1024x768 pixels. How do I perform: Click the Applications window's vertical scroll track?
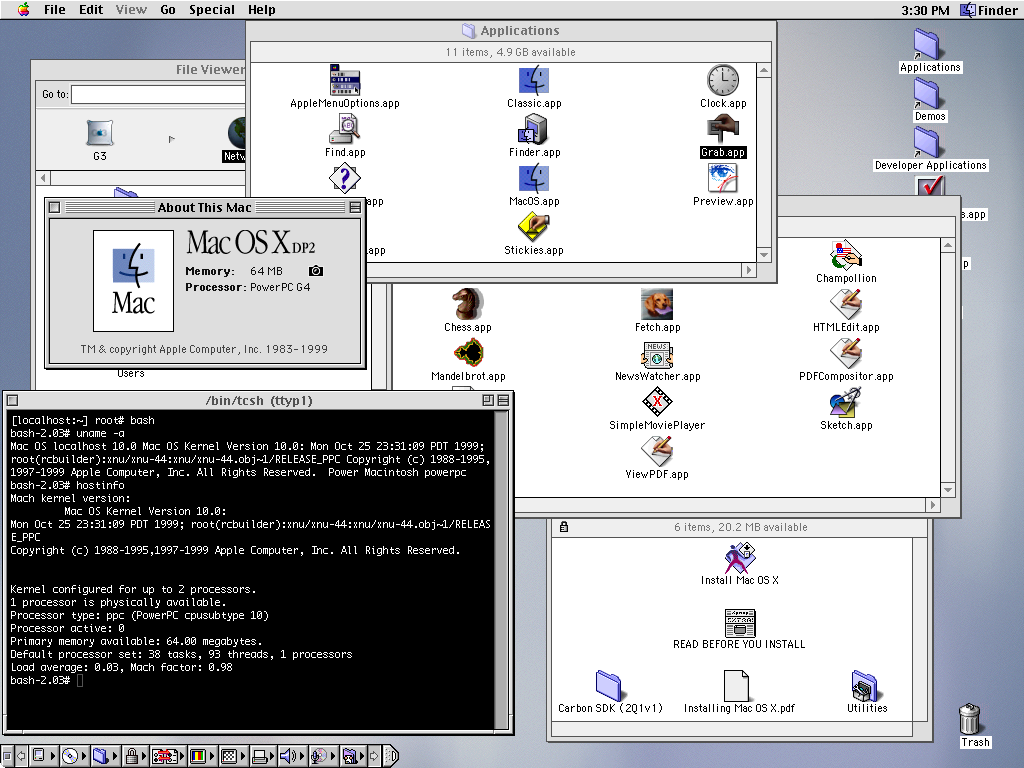pos(764,163)
